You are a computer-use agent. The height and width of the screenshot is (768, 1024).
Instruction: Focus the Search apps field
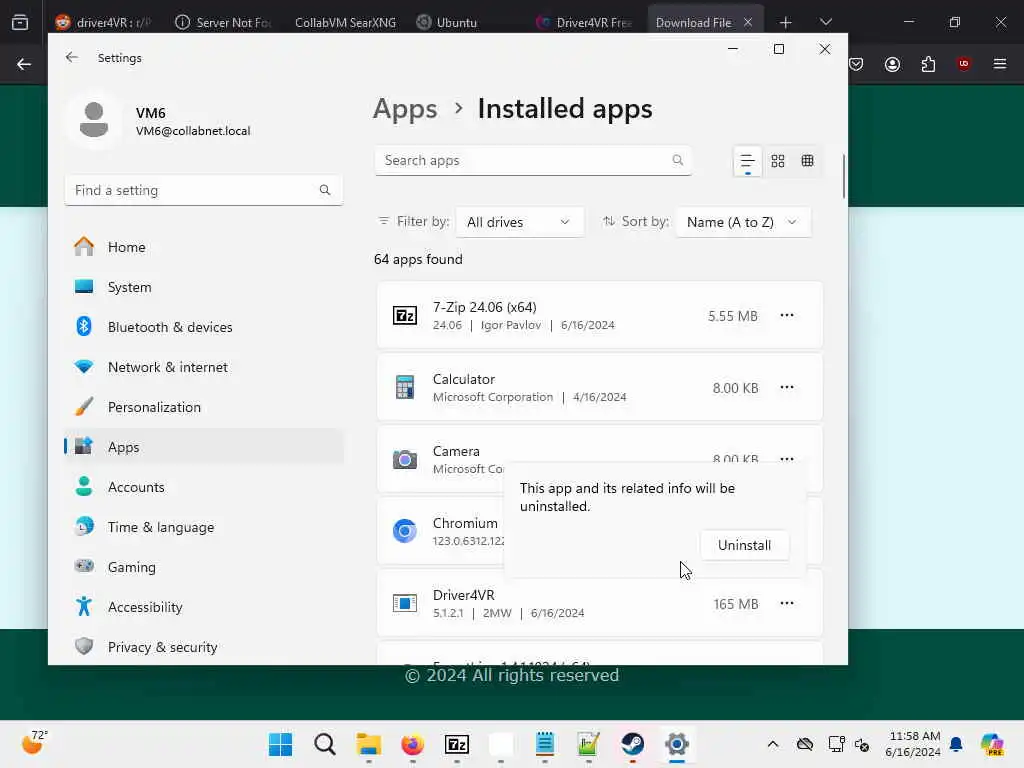click(x=533, y=161)
